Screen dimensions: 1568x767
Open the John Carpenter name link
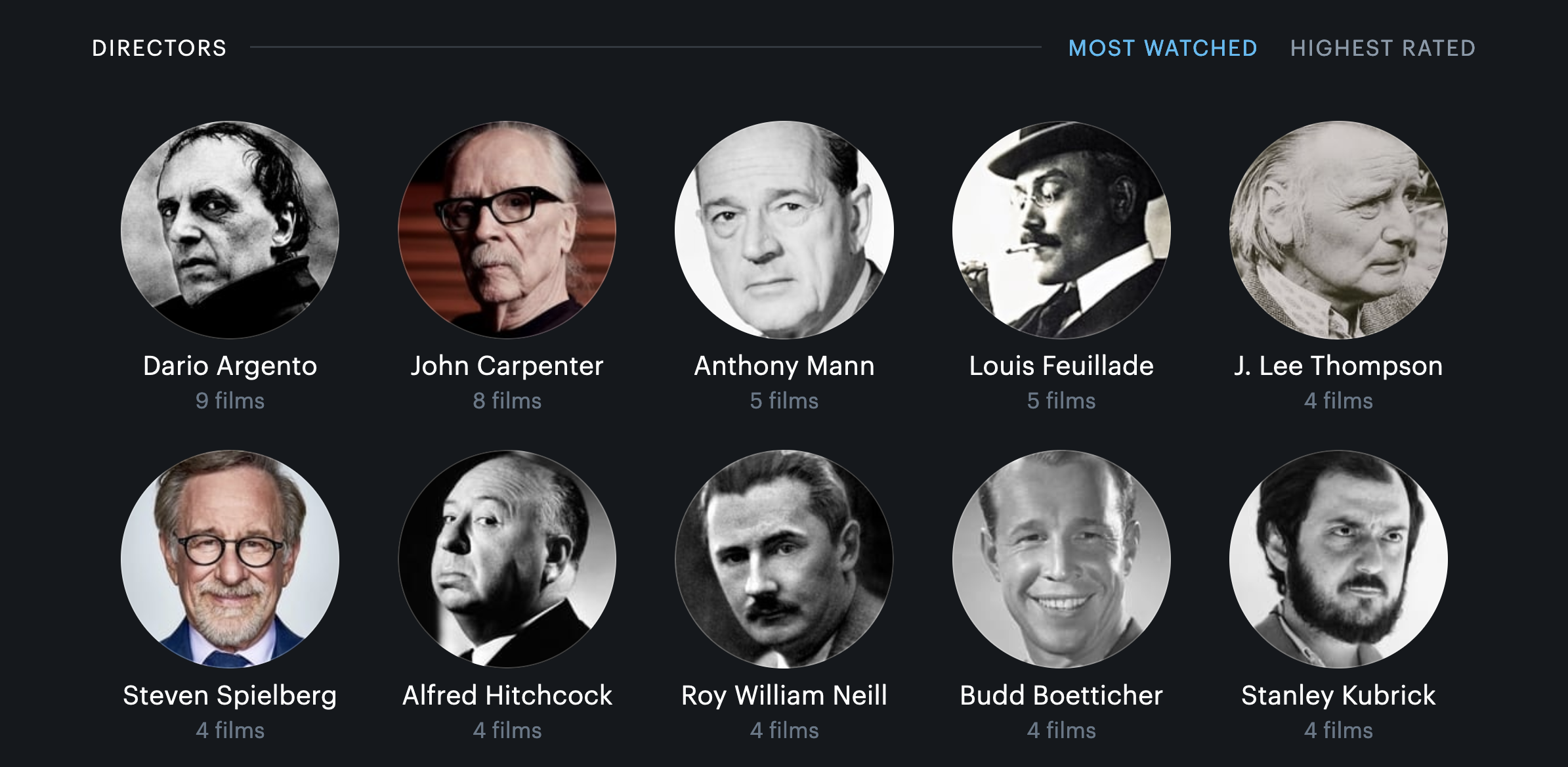pos(507,366)
